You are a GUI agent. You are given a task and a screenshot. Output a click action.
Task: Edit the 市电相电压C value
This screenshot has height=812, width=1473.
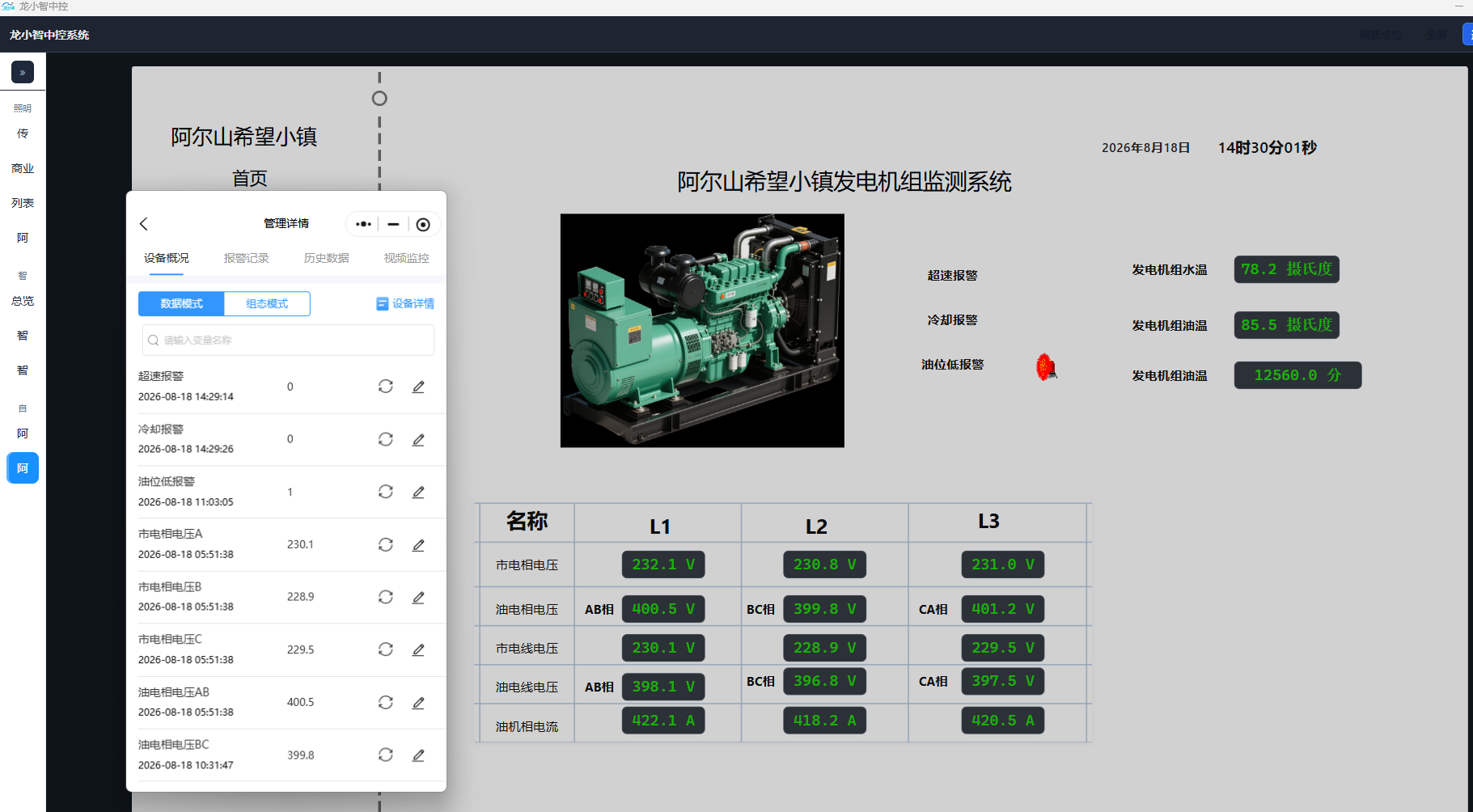[x=418, y=649]
